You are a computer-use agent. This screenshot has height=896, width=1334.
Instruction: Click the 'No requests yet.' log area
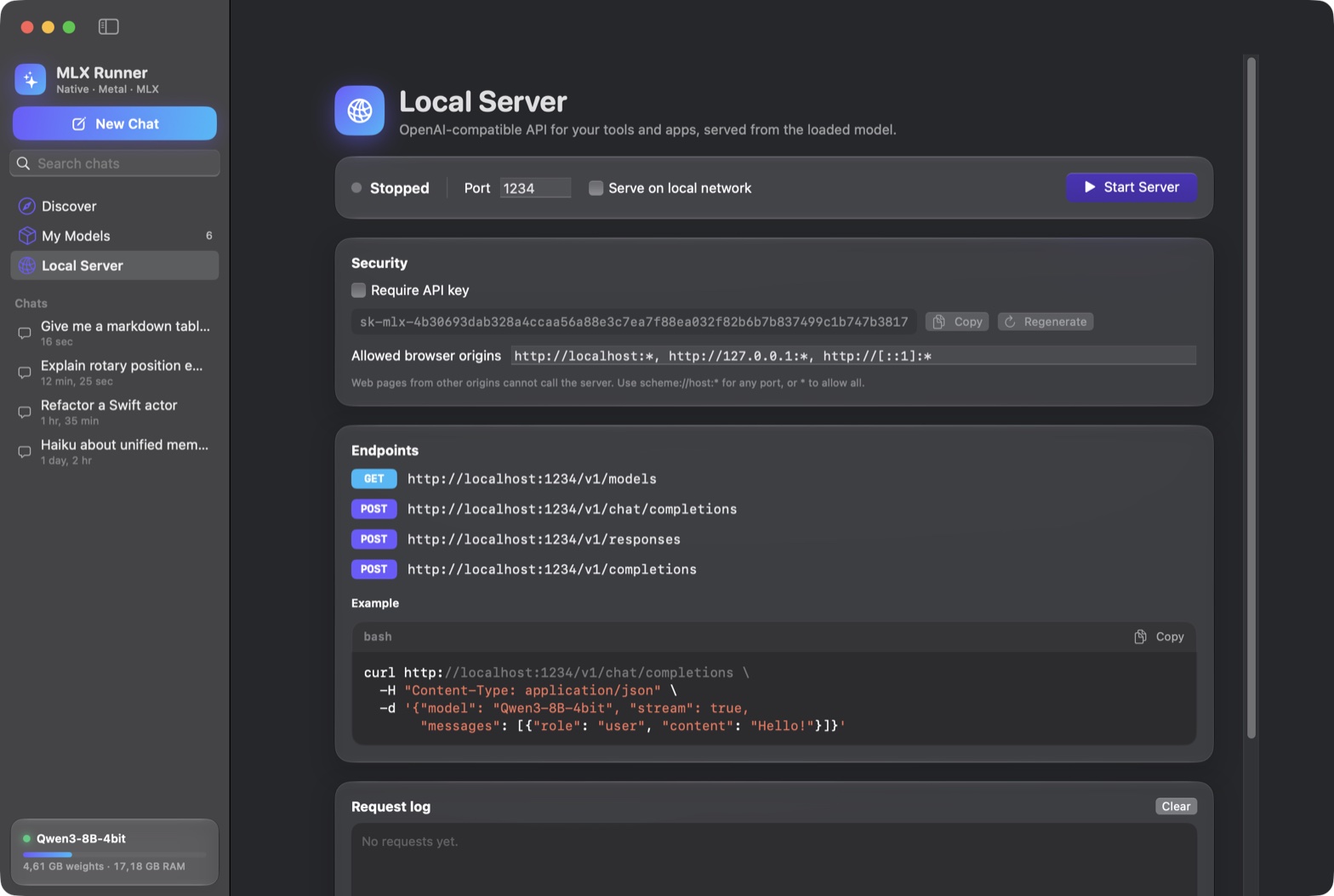tap(774, 859)
